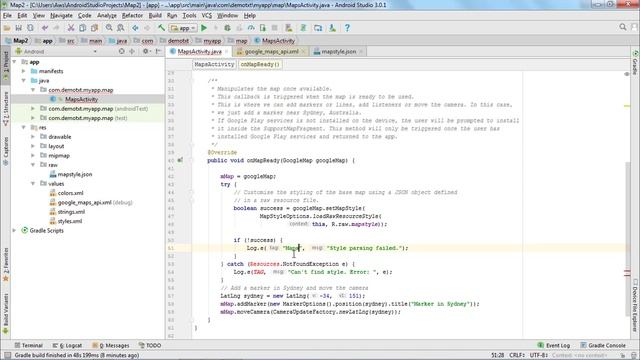Select mapstyle.json in the raw folder
The width and height of the screenshot is (640, 360).
click(x=75, y=174)
